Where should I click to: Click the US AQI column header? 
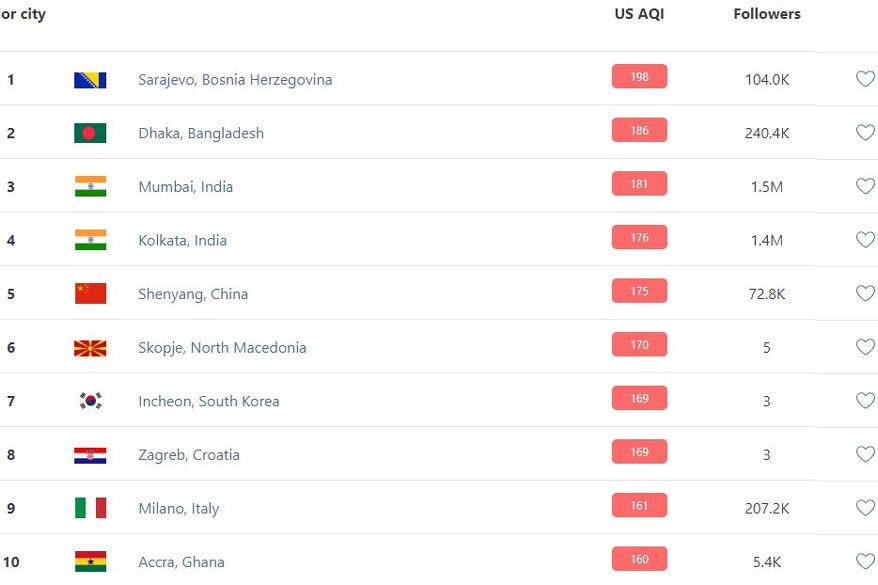coord(639,13)
